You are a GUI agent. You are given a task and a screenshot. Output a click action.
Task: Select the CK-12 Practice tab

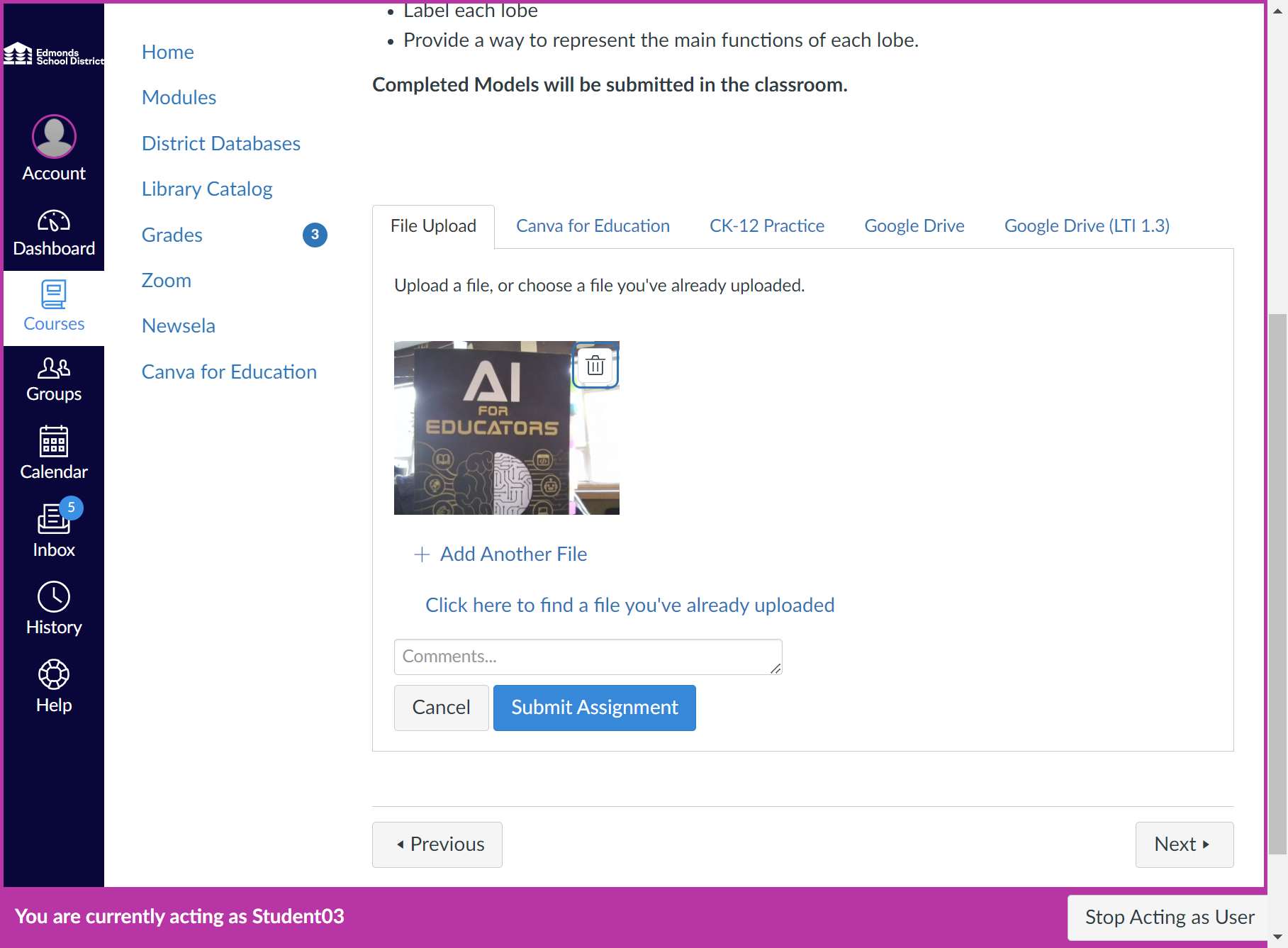click(x=767, y=226)
